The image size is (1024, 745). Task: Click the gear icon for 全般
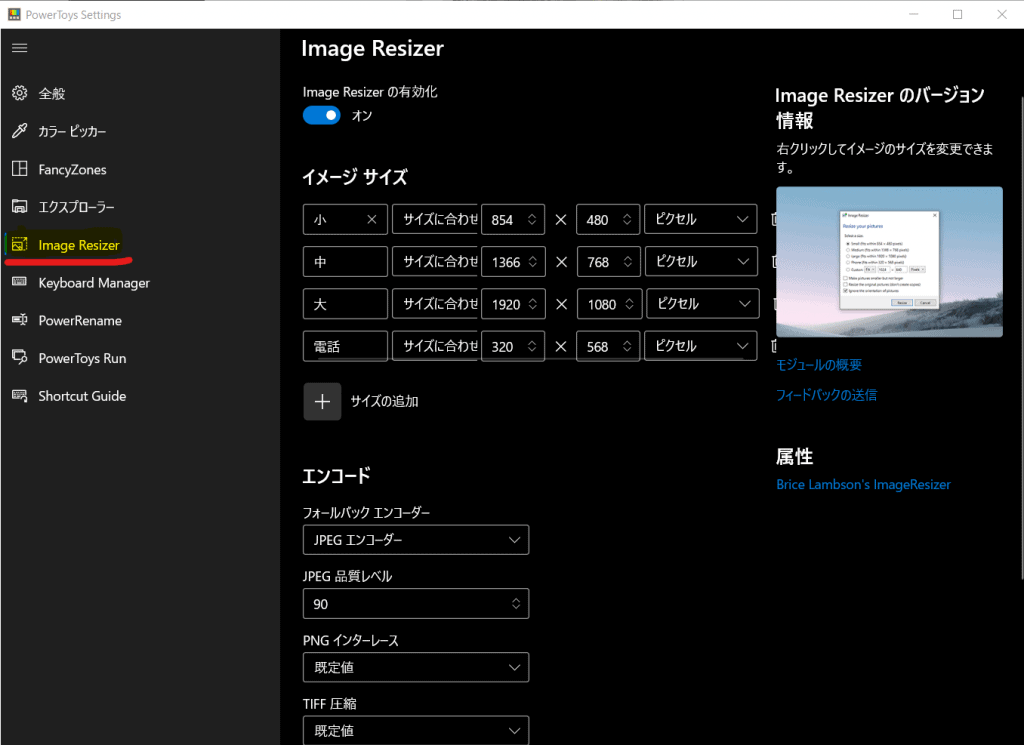pyautogui.click(x=19, y=94)
